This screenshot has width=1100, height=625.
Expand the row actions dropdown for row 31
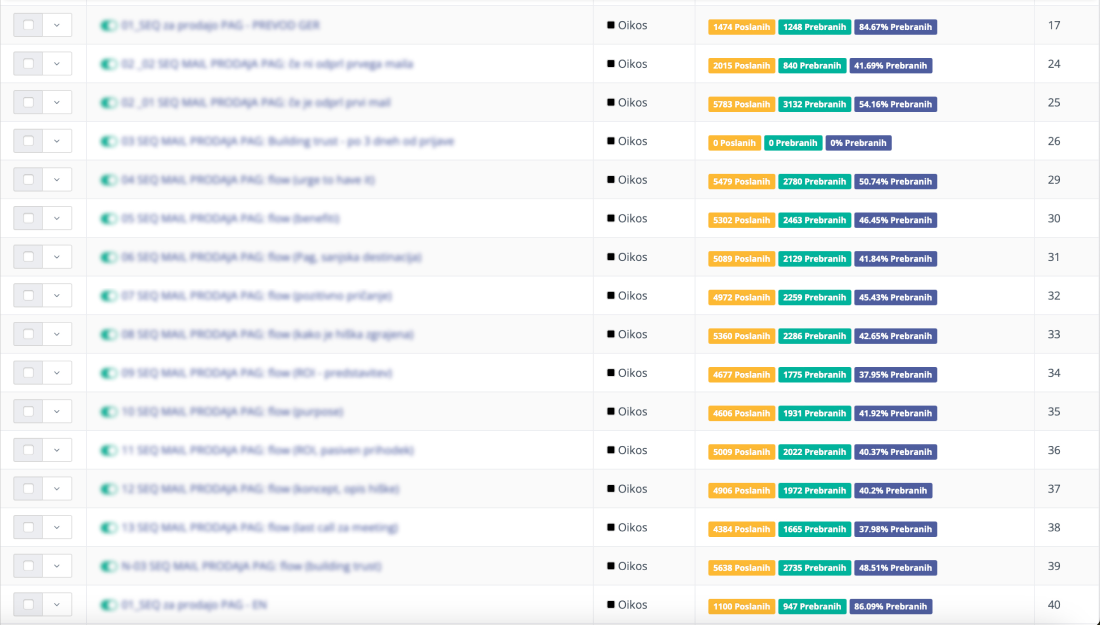tap(57, 257)
